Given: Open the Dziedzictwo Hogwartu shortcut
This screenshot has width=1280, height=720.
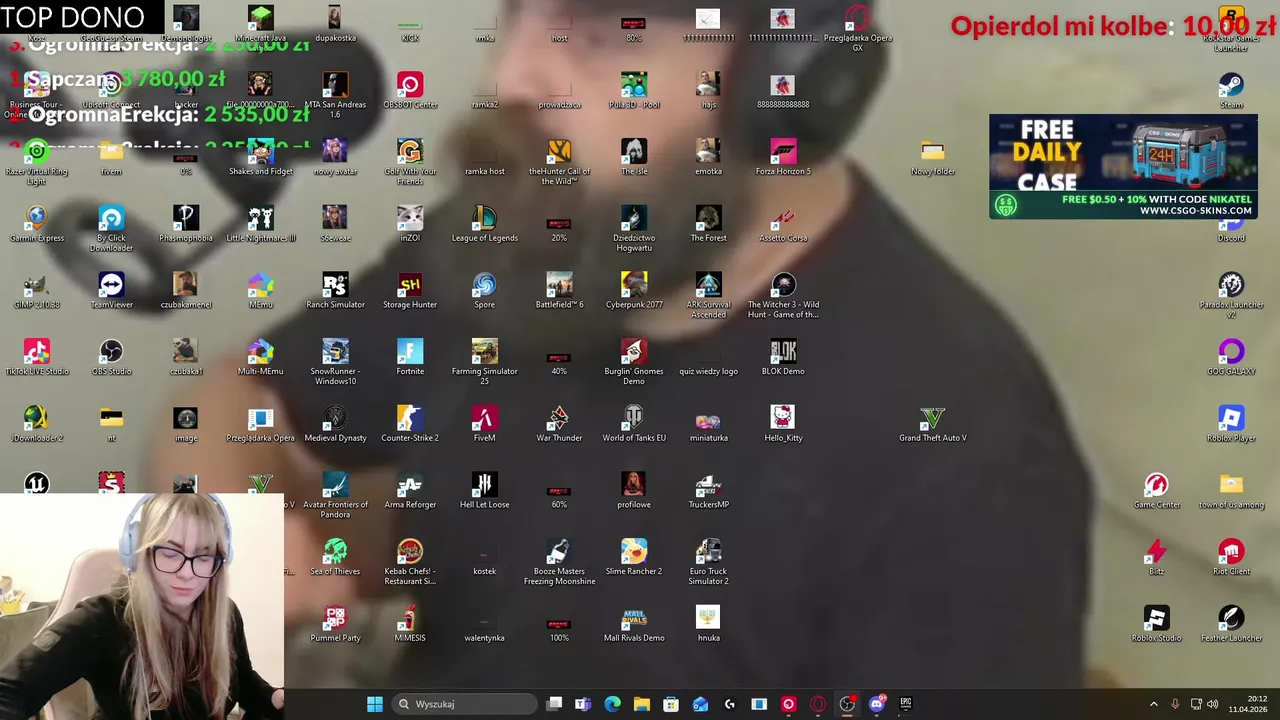Looking at the screenshot, I should point(634,229).
